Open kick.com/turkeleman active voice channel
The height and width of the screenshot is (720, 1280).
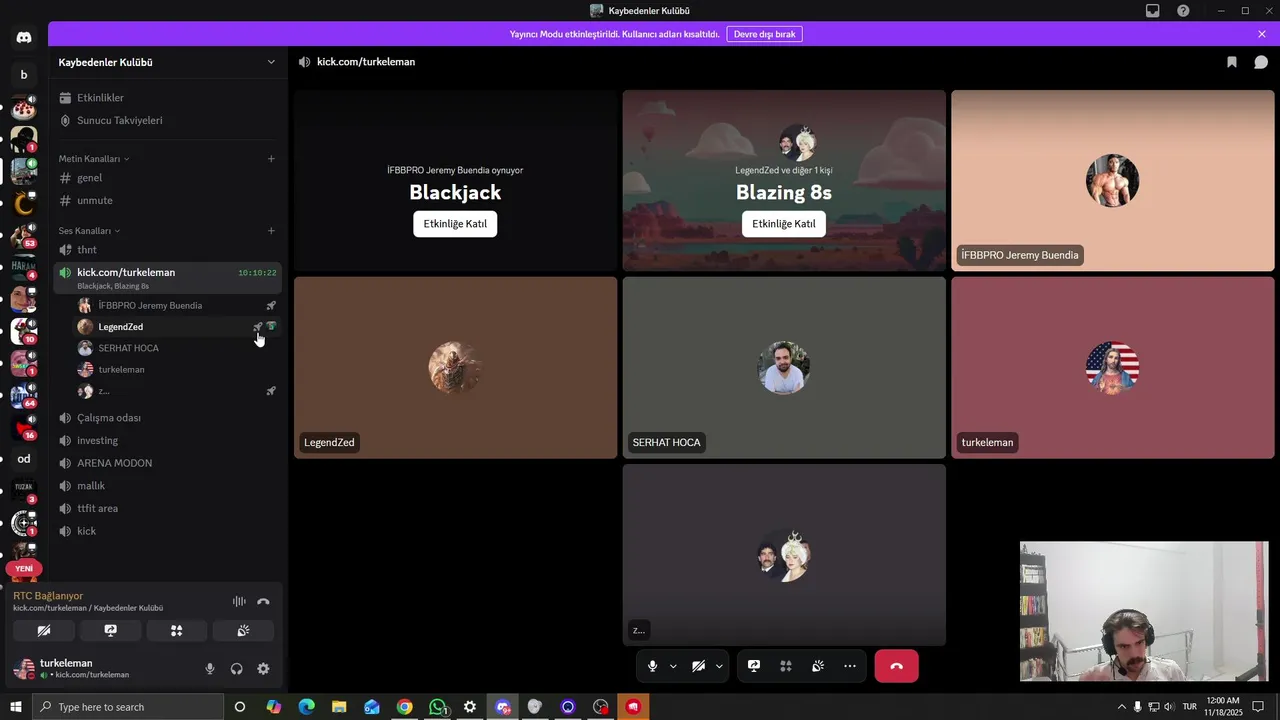pyautogui.click(x=167, y=277)
